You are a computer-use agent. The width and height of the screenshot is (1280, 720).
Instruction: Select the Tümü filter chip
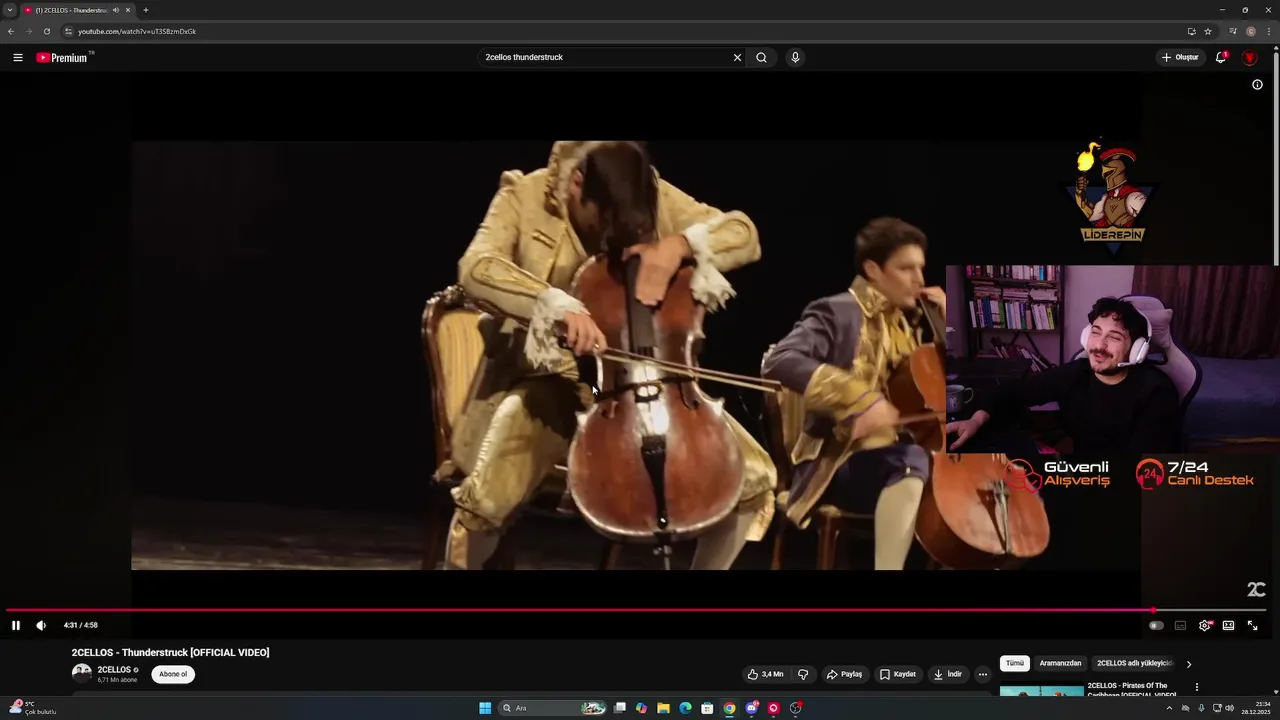pyautogui.click(x=1014, y=663)
